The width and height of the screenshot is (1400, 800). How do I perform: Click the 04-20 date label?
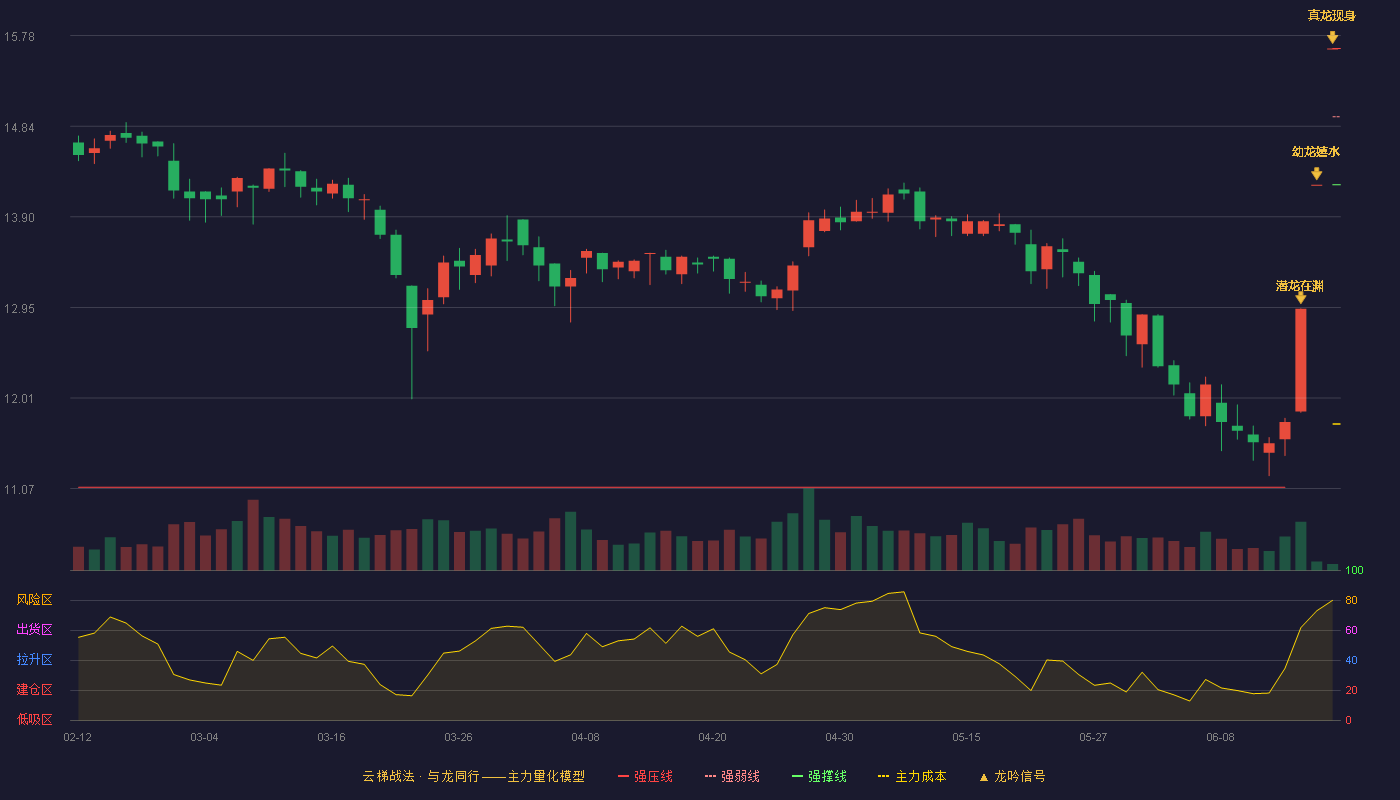[712, 737]
